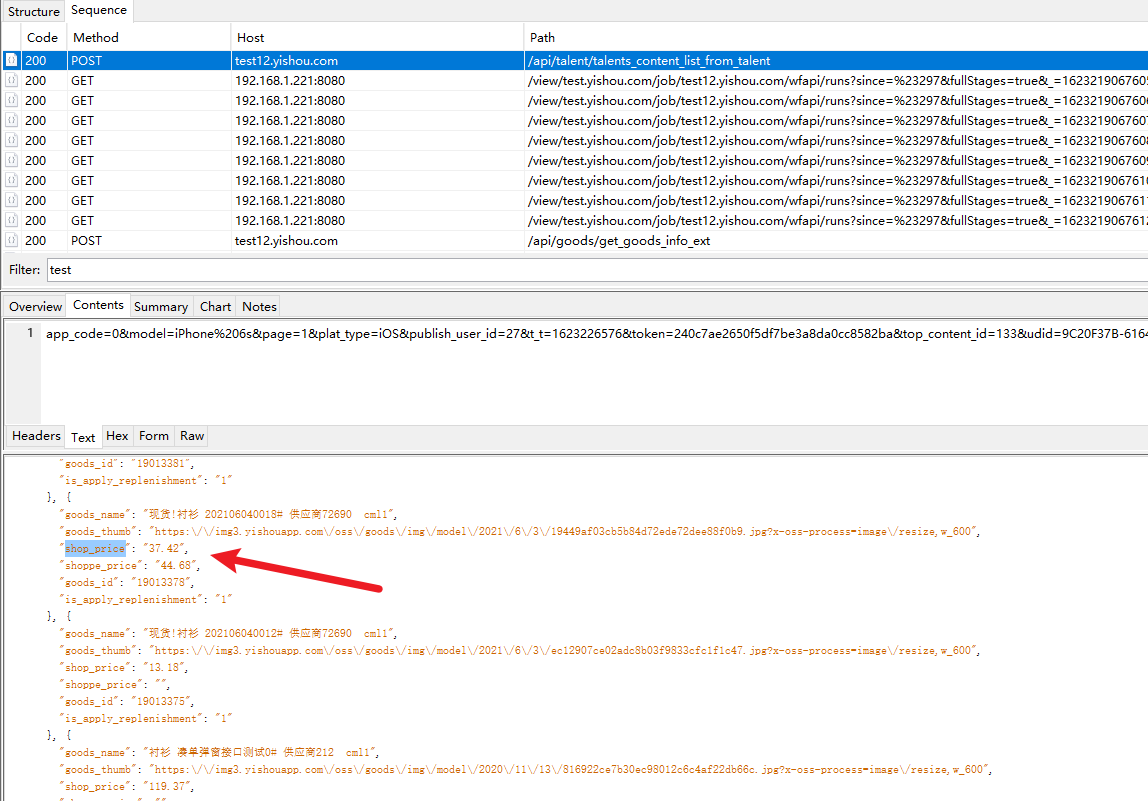Sort by the Code column header
The height and width of the screenshot is (801, 1148).
42,37
